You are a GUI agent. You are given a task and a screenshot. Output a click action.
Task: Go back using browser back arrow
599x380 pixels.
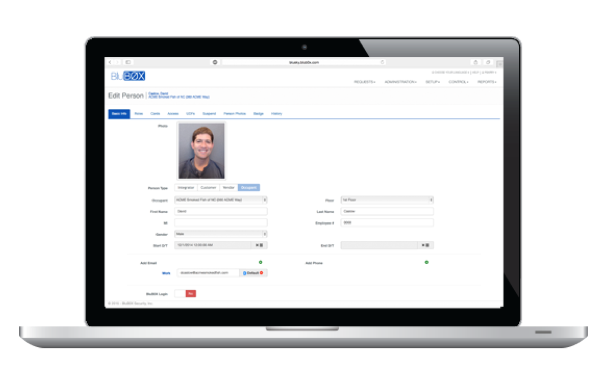click(x=110, y=62)
